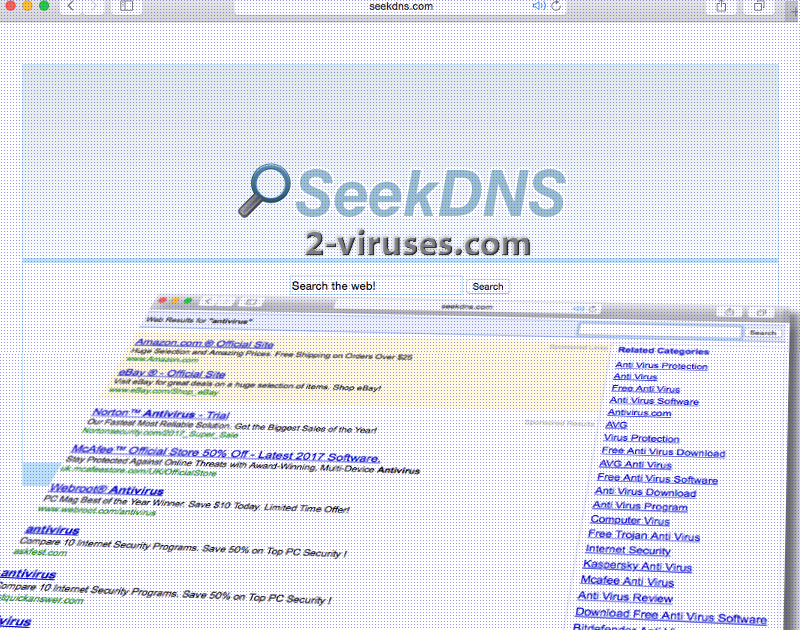Open the 'antivirus' result from askfest.com
Screen dimensions: 800x630
[53, 530]
